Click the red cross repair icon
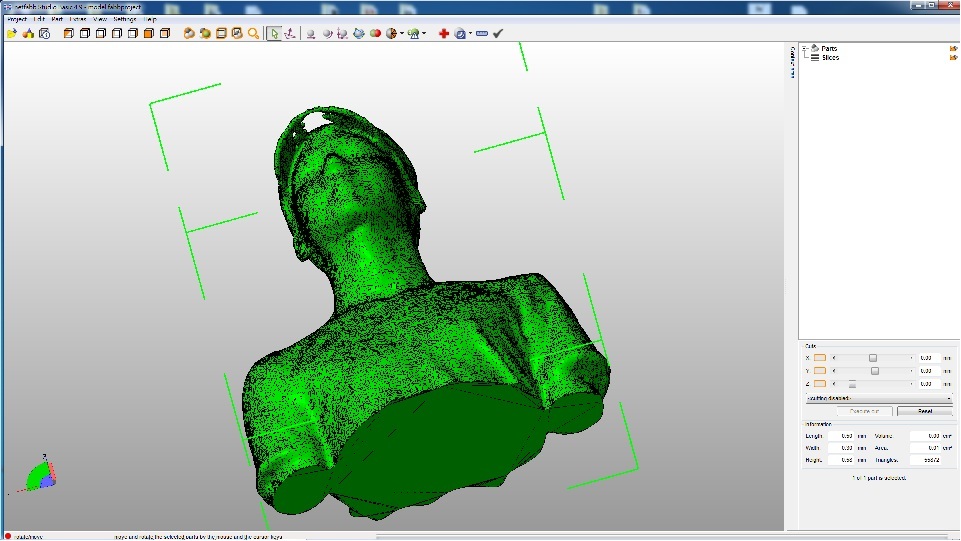The image size is (961, 541). pyautogui.click(x=444, y=33)
